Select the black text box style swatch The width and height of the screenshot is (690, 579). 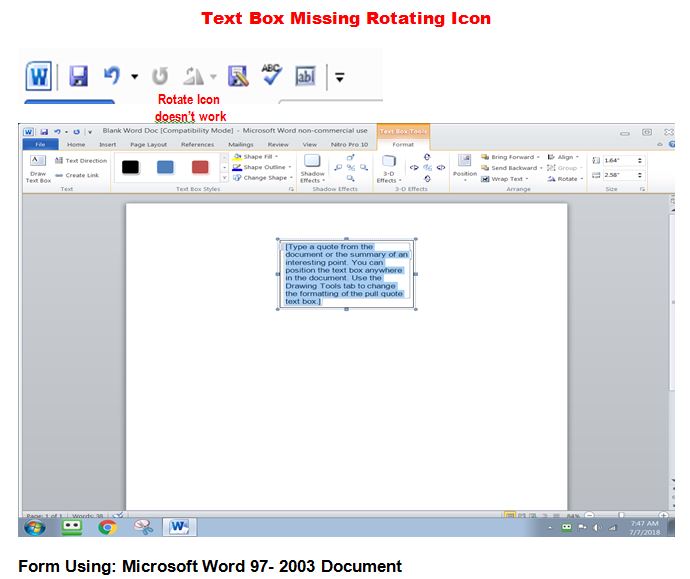tap(130, 167)
